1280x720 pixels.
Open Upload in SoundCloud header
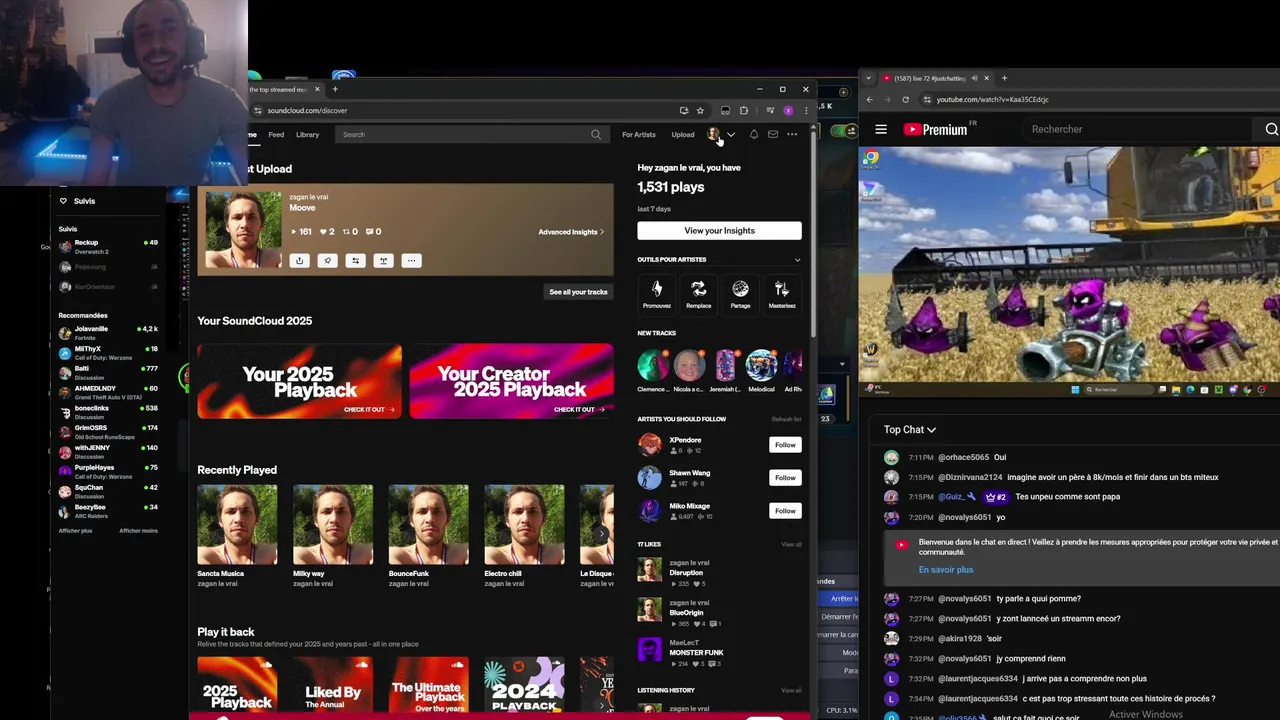683,134
